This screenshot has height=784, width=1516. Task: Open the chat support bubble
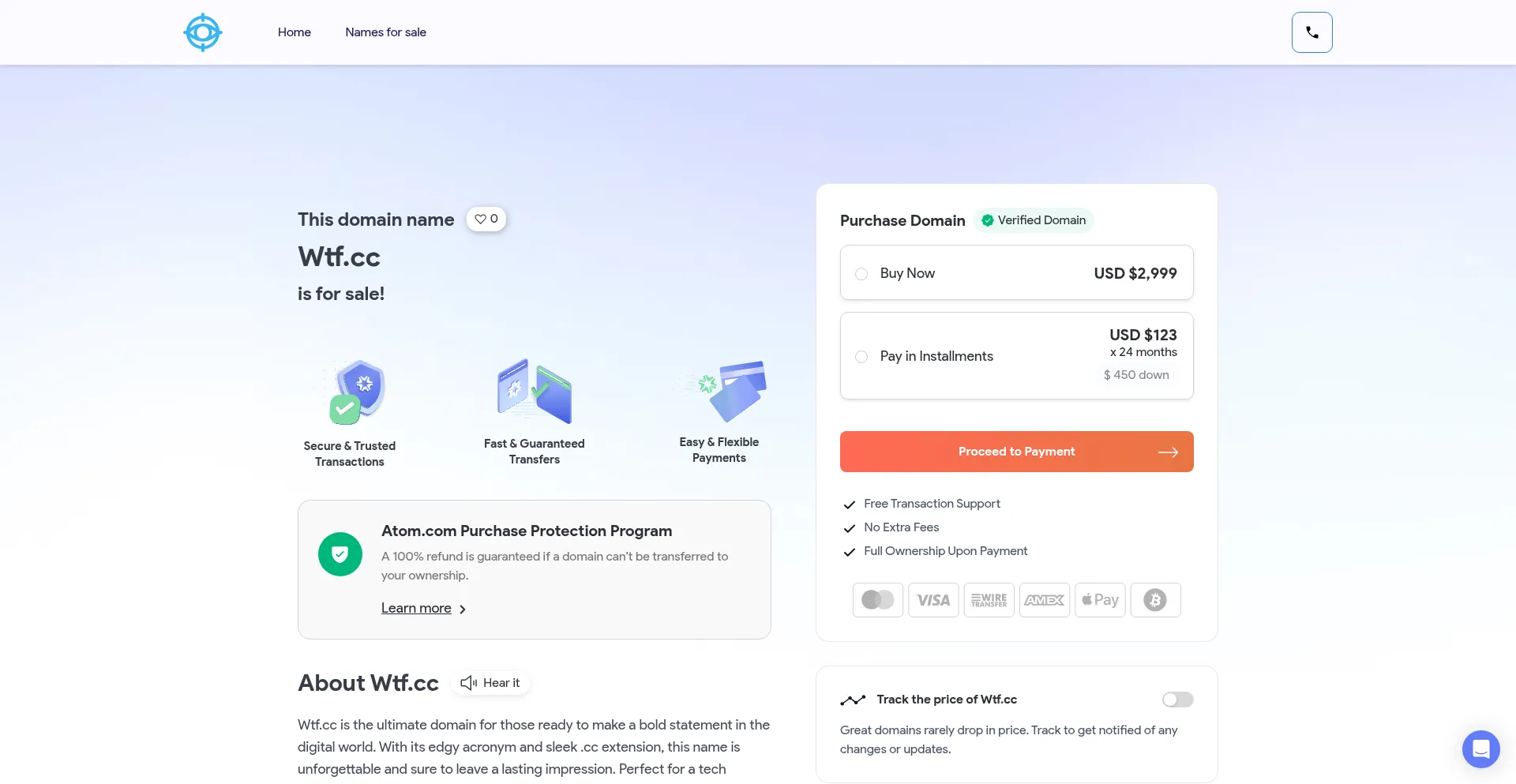click(1480, 748)
